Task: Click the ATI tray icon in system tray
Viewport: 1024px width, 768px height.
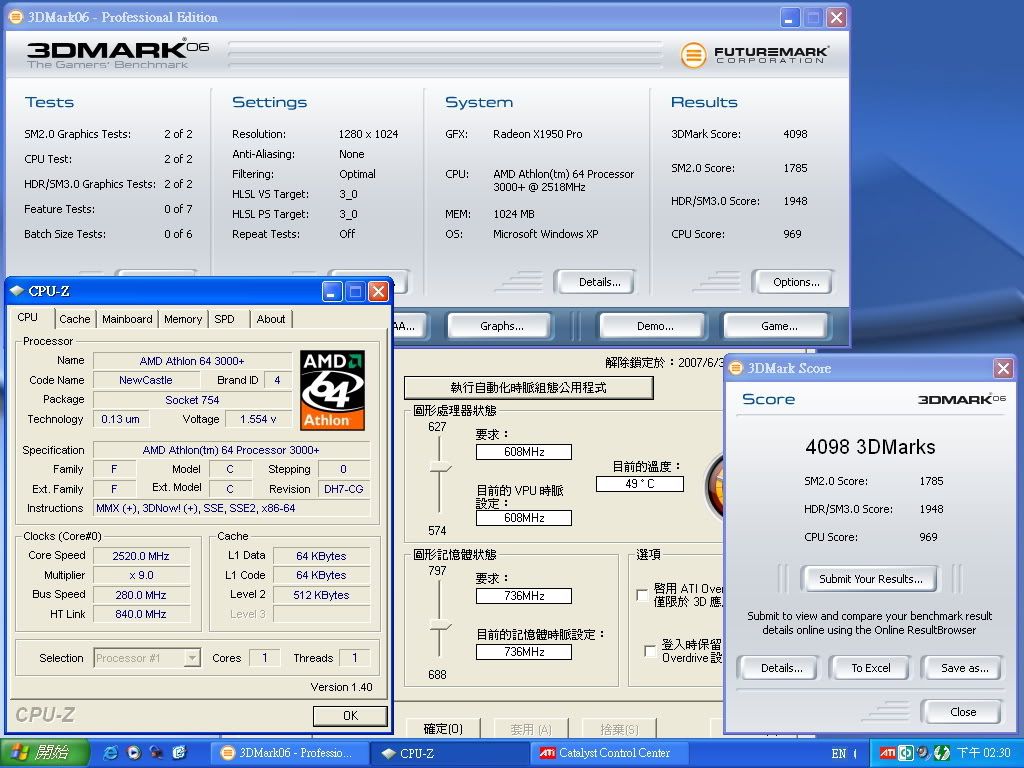Action: pos(887,753)
